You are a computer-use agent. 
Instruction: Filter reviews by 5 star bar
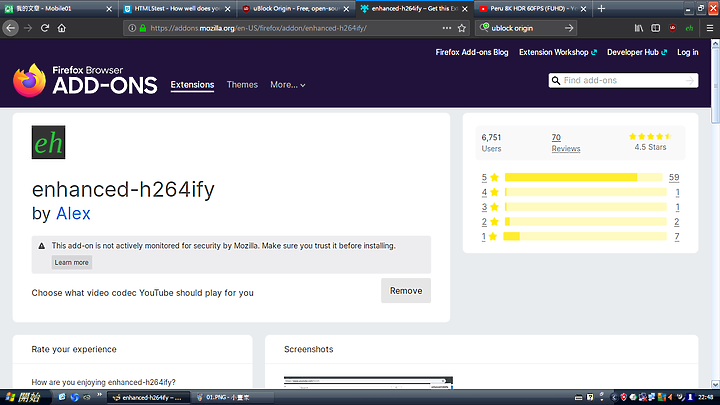584,177
